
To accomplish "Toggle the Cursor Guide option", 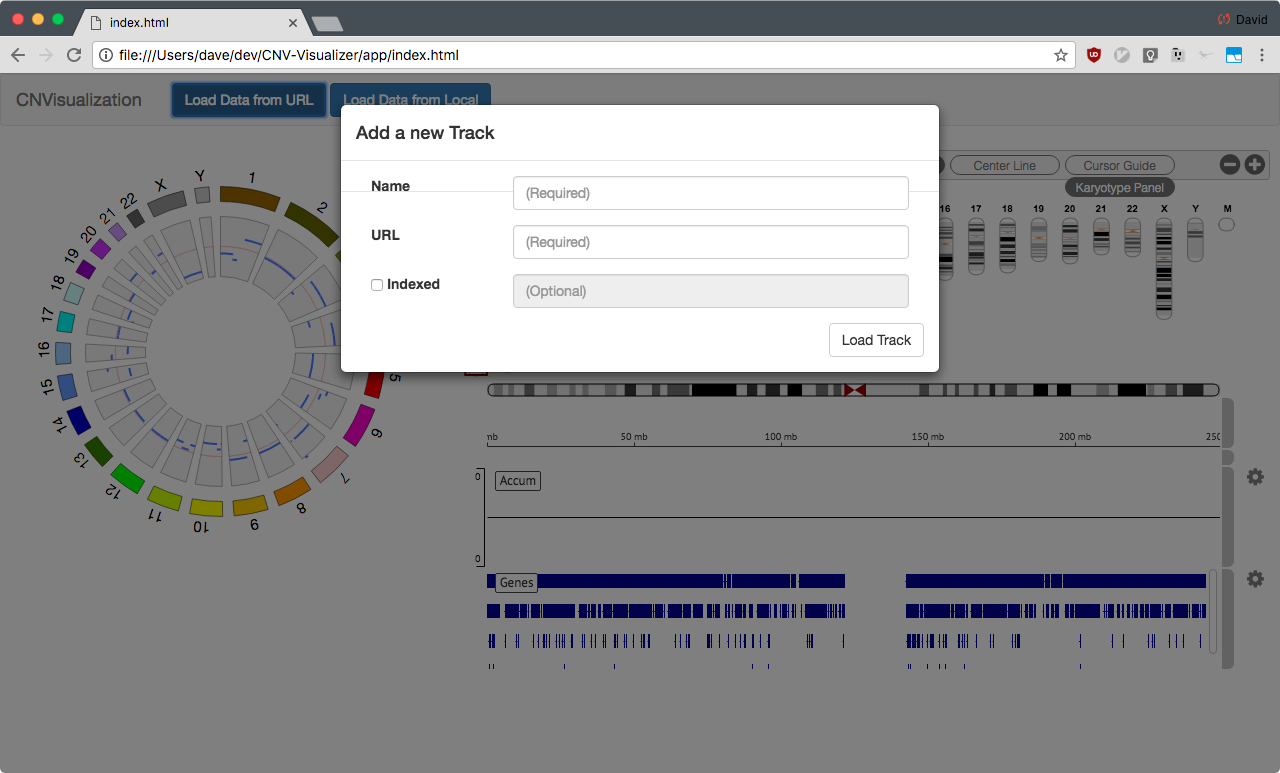I will click(1119, 165).
